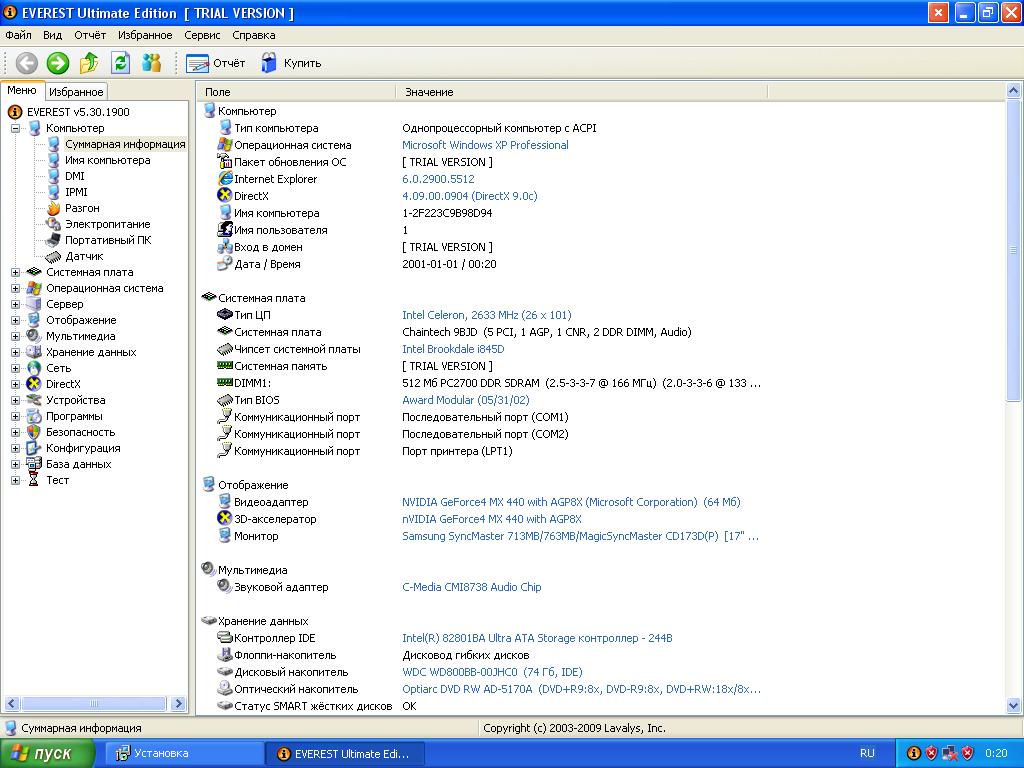
Task: Expand the Устройства tree node
Action: (15, 400)
